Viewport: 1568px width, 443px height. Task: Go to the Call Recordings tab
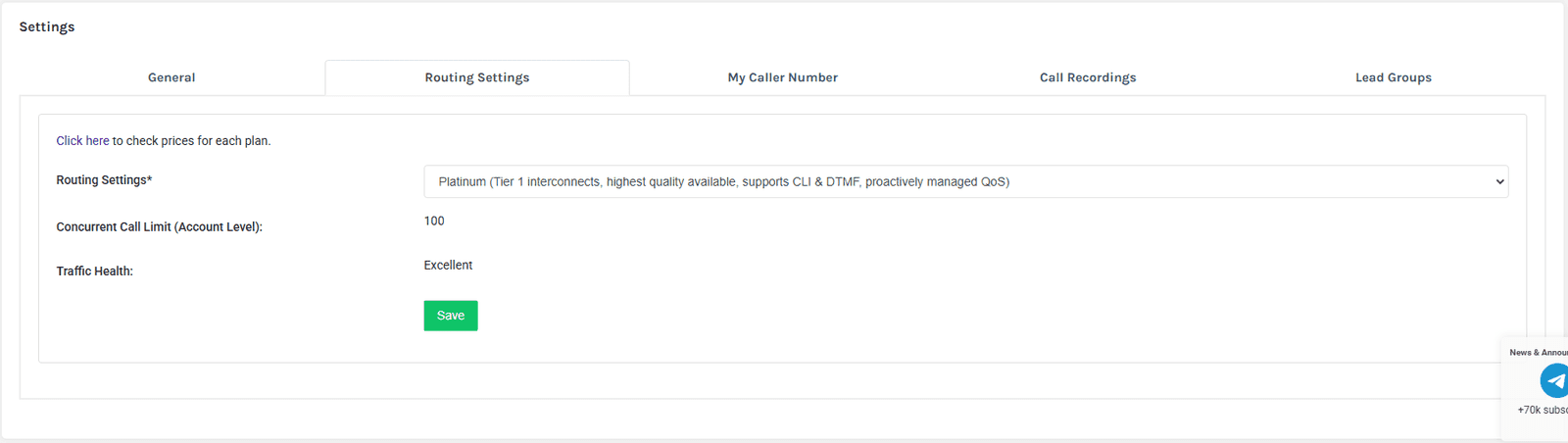(x=1088, y=77)
